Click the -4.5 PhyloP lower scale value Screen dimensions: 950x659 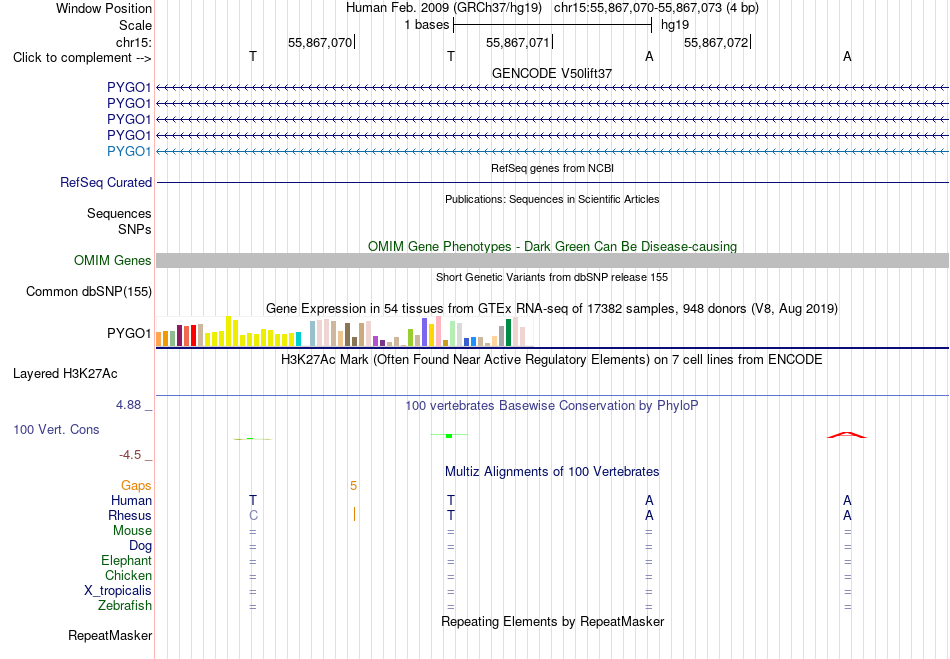point(130,454)
